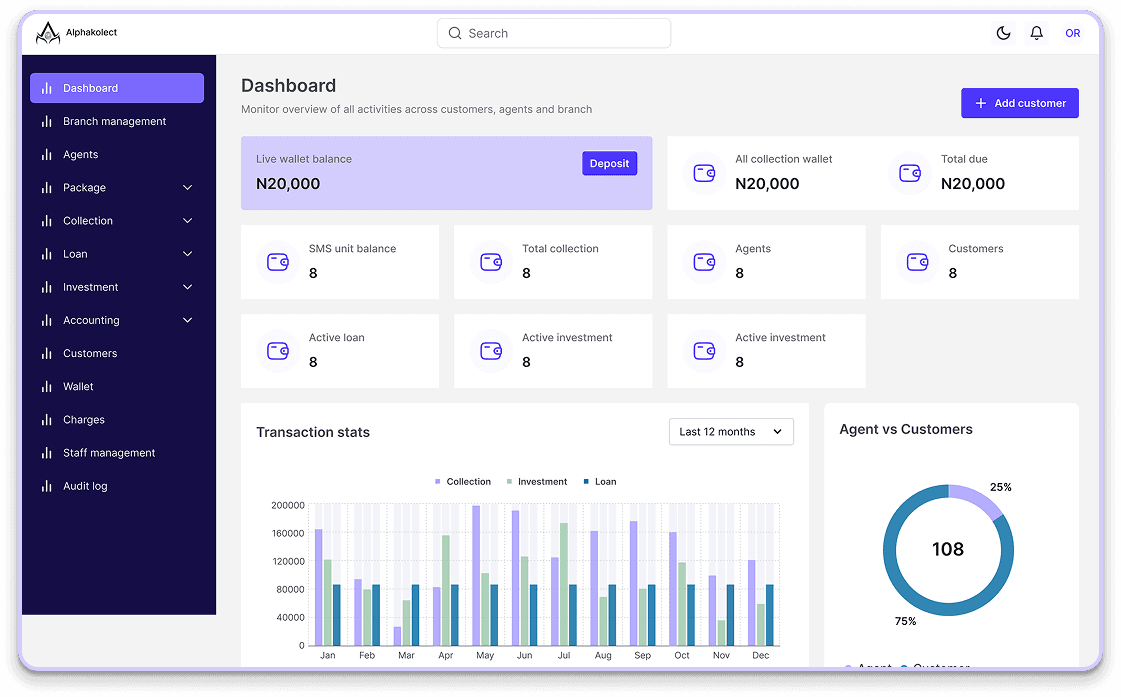Click the Add customer button

click(1020, 103)
